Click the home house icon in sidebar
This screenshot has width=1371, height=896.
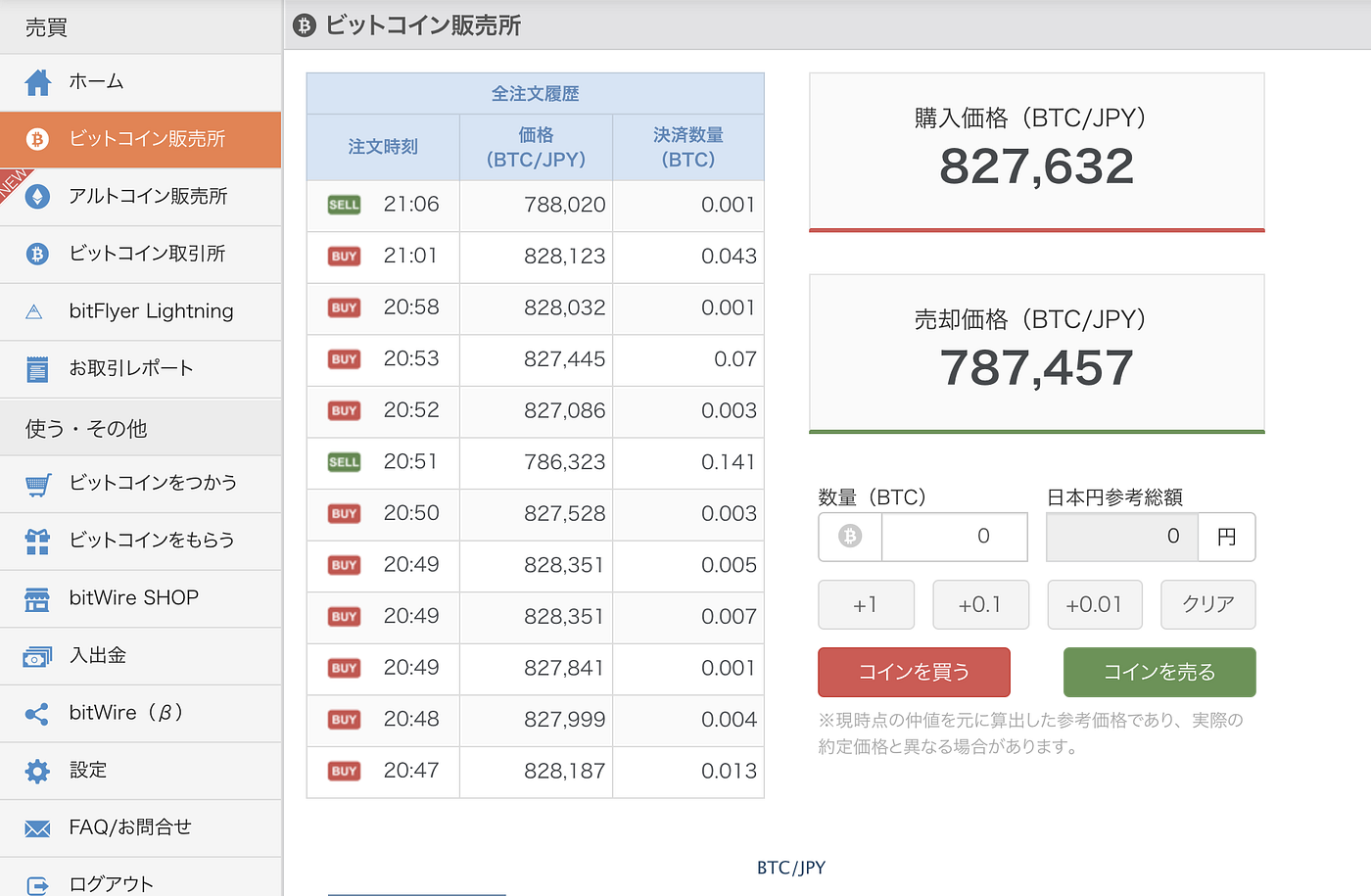coord(37,82)
